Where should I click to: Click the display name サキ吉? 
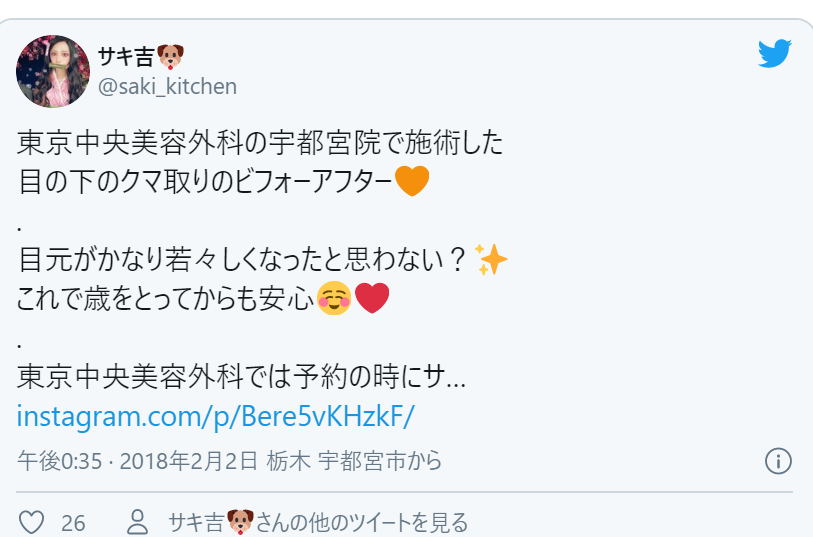tap(127, 56)
